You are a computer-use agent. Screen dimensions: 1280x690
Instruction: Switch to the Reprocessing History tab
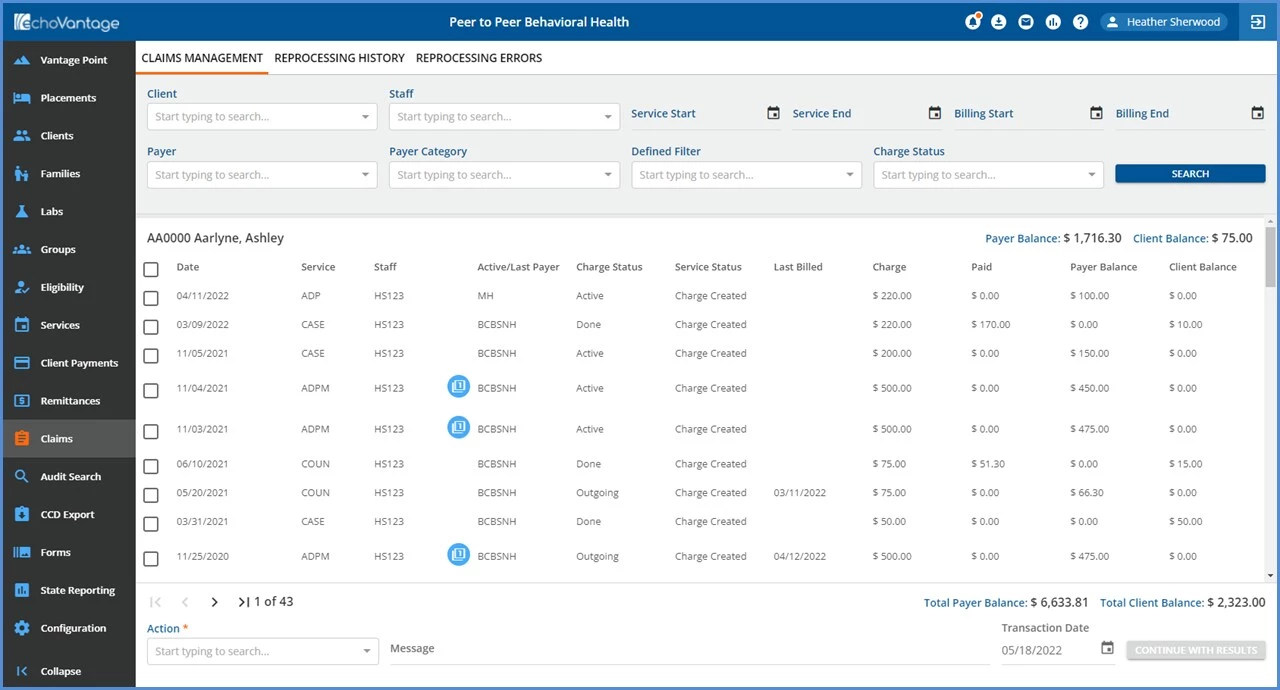click(339, 58)
